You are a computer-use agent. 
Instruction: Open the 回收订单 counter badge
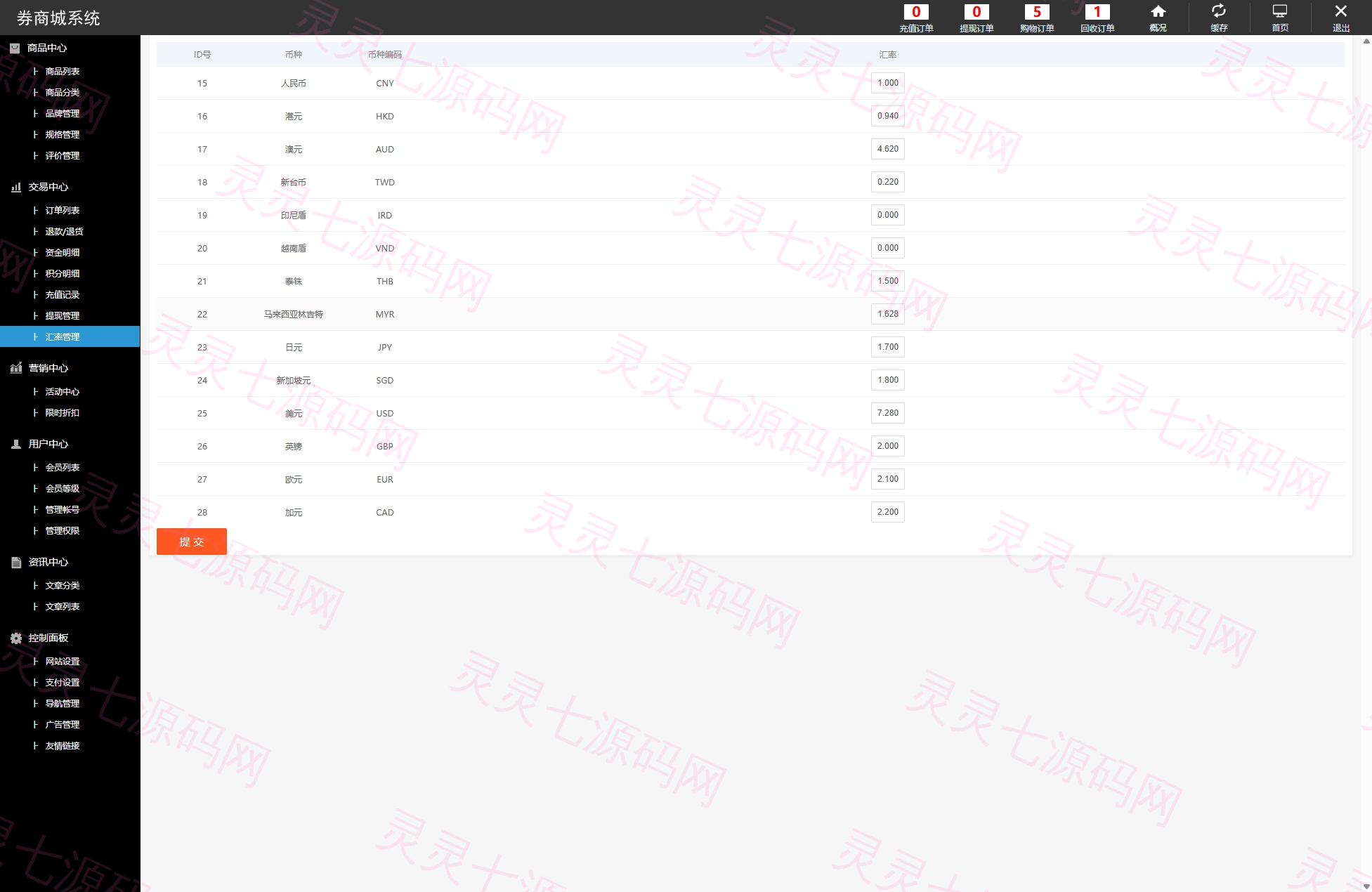(x=1097, y=12)
